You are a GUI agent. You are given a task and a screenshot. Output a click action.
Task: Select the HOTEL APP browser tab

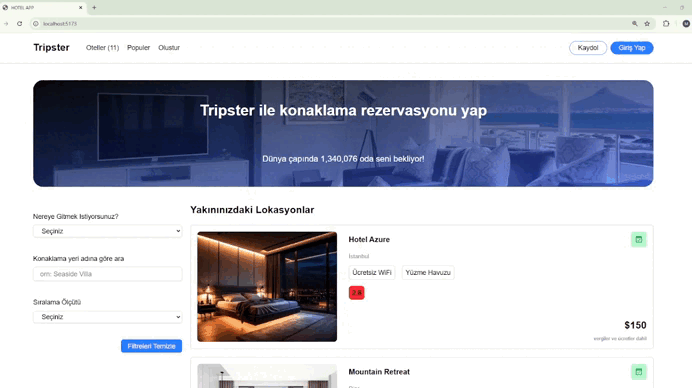point(43,8)
